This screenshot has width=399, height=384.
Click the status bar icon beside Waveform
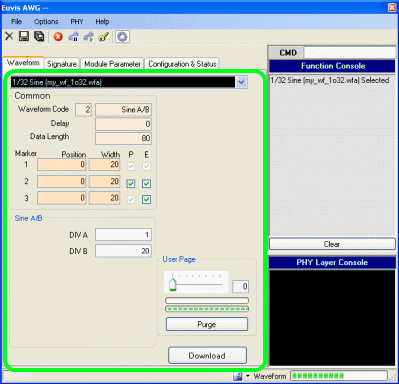238,376
